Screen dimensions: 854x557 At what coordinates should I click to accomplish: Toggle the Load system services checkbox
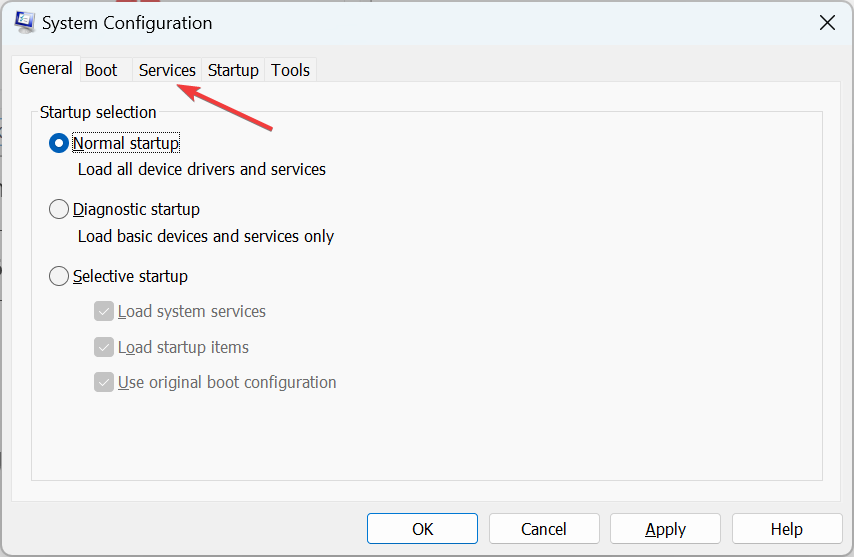(x=104, y=311)
